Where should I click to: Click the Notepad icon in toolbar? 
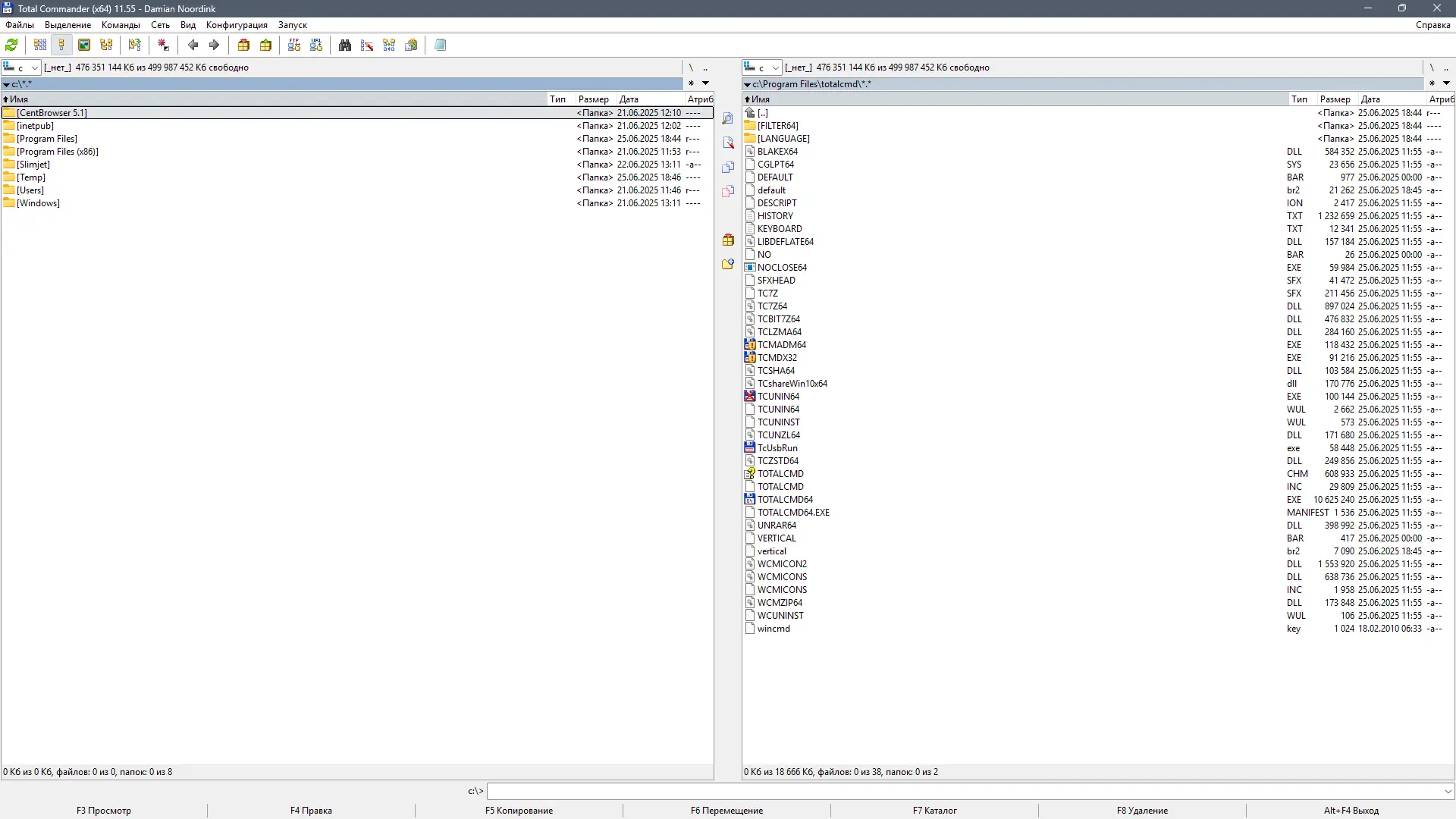pyautogui.click(x=440, y=45)
